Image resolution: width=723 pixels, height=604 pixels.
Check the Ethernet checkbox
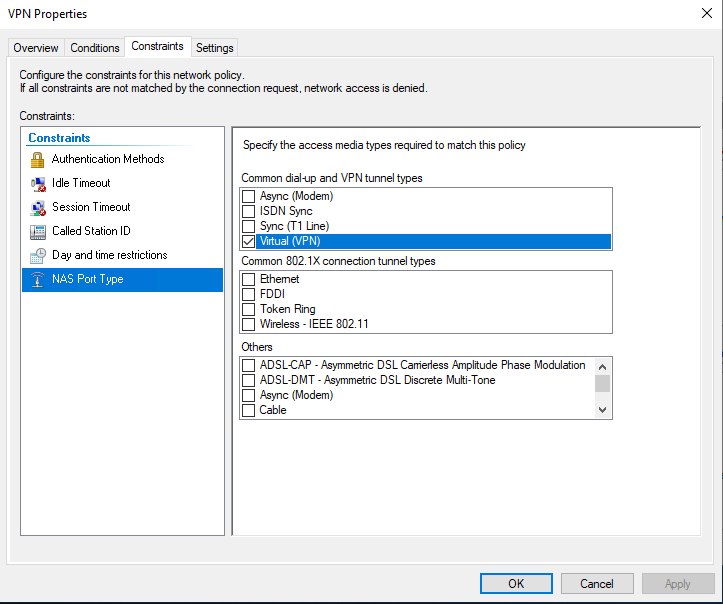[x=249, y=279]
